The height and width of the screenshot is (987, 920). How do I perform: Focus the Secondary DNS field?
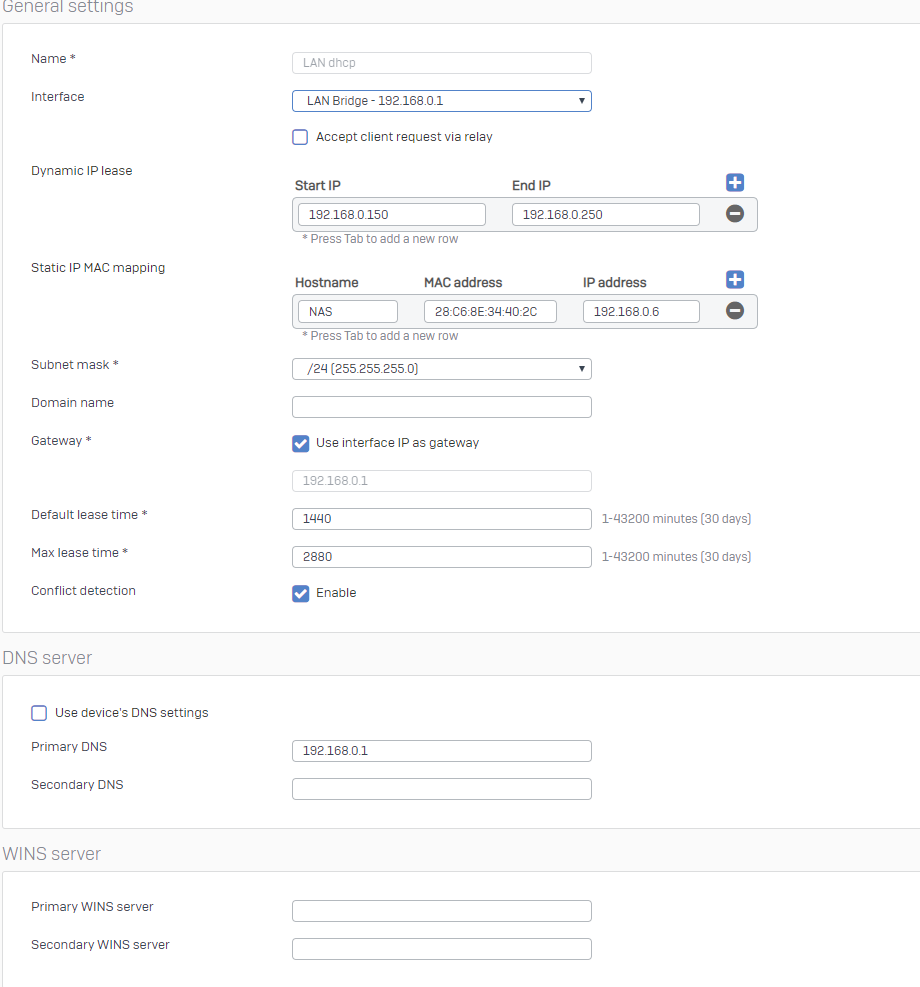point(442,789)
